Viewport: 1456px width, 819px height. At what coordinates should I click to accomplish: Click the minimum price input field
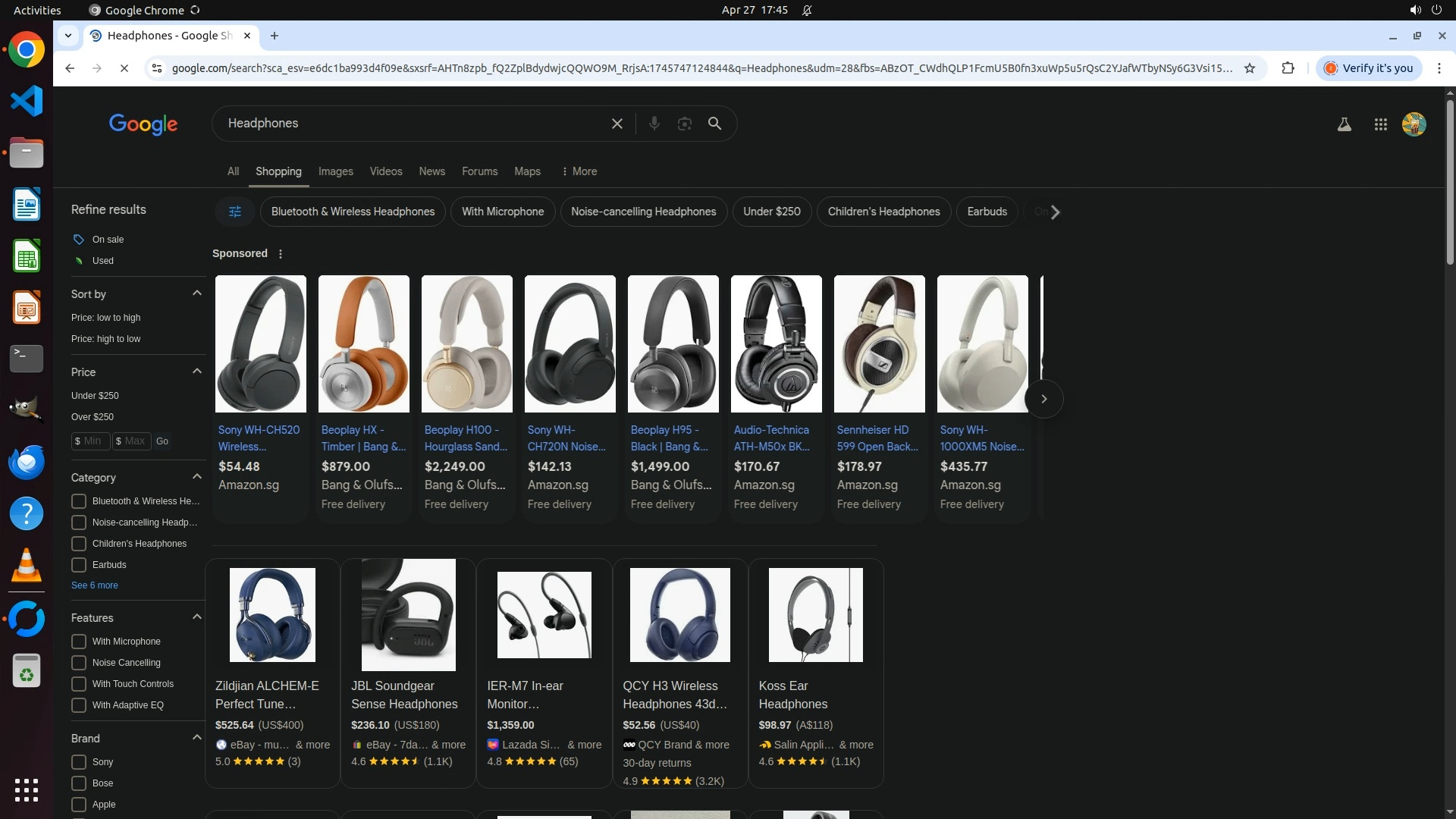coord(92,441)
